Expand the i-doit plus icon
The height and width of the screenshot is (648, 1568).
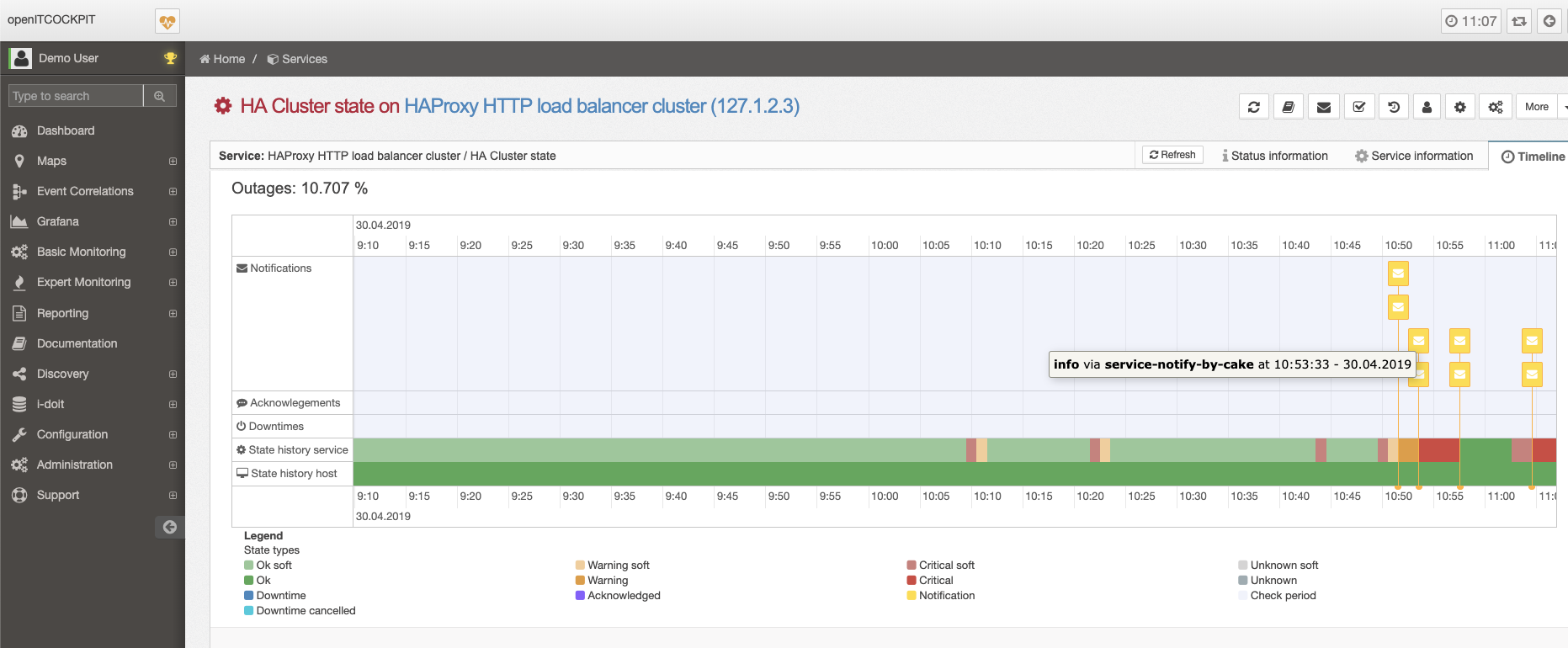(x=173, y=404)
